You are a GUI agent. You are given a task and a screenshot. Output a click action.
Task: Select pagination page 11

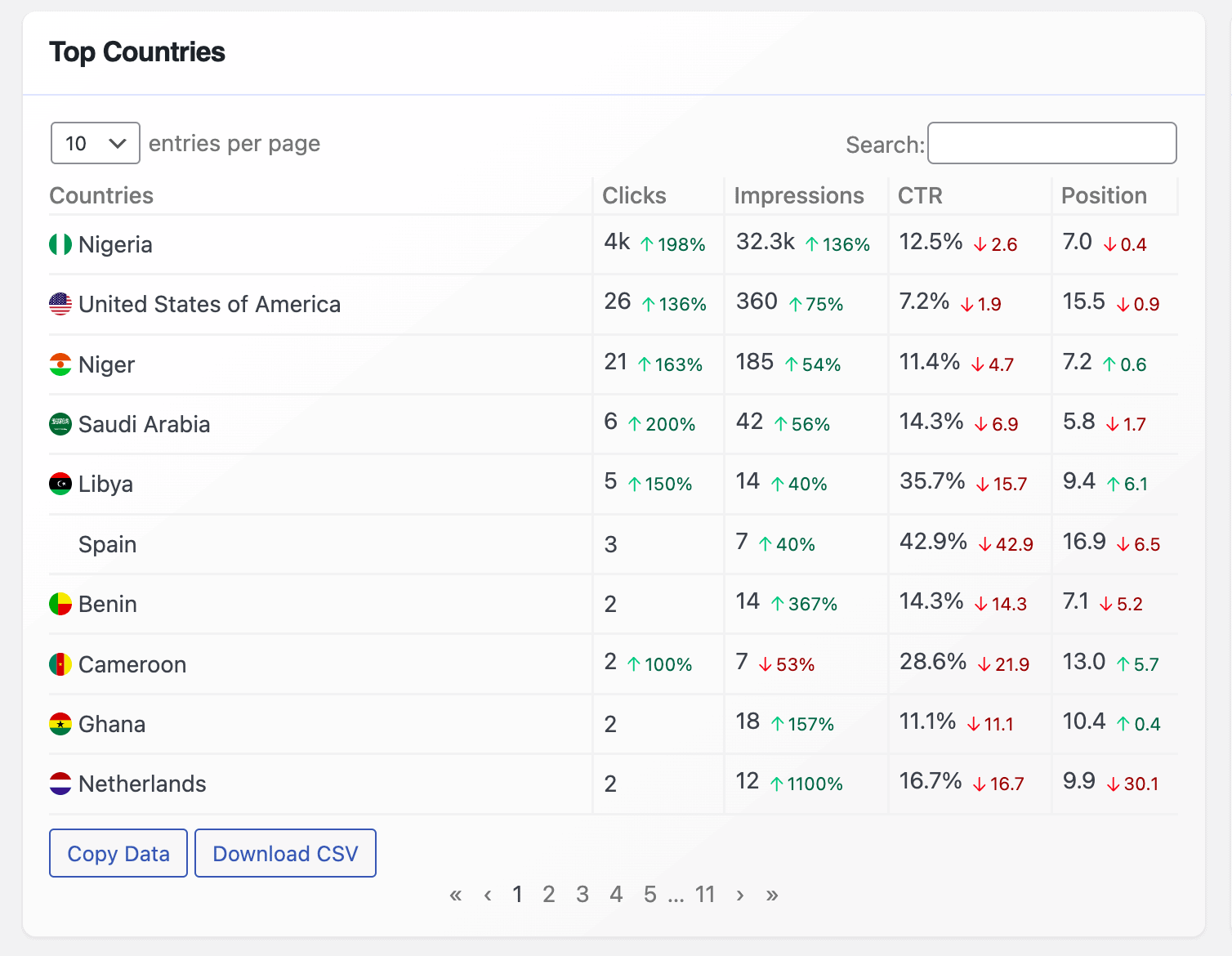tap(705, 895)
